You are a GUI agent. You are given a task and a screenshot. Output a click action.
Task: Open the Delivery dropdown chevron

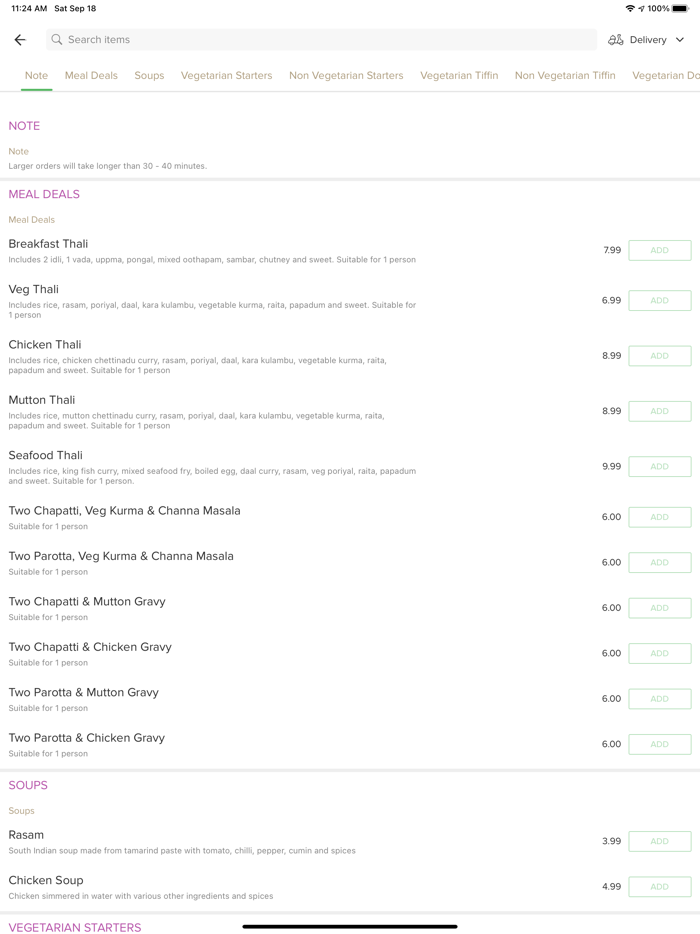click(680, 40)
